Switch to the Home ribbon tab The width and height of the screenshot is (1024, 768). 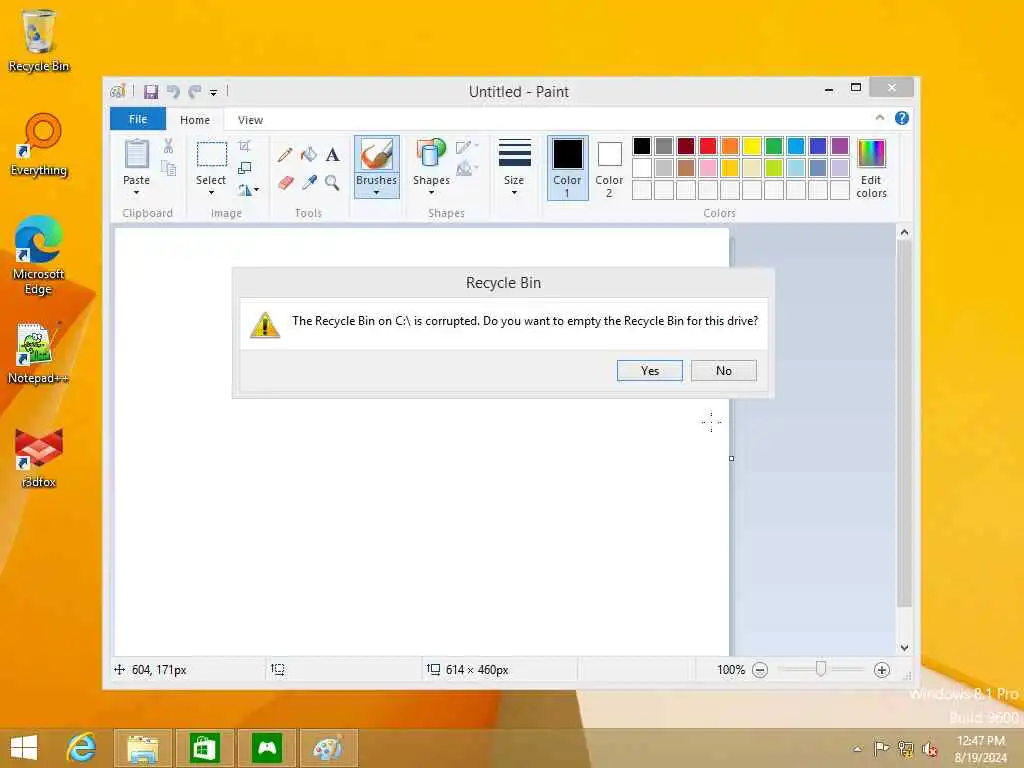195,120
